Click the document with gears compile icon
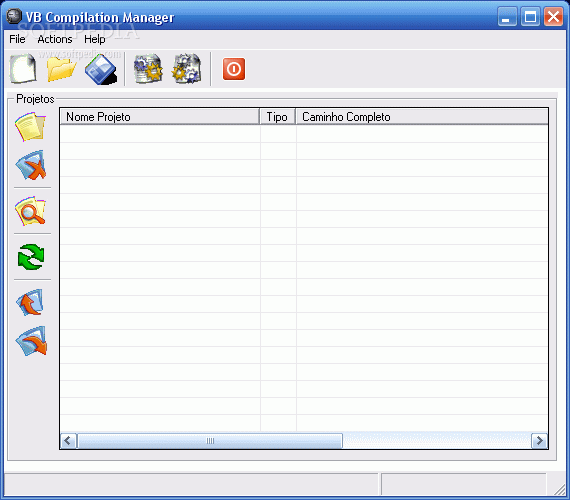This screenshot has width=570, height=500. pos(148,69)
